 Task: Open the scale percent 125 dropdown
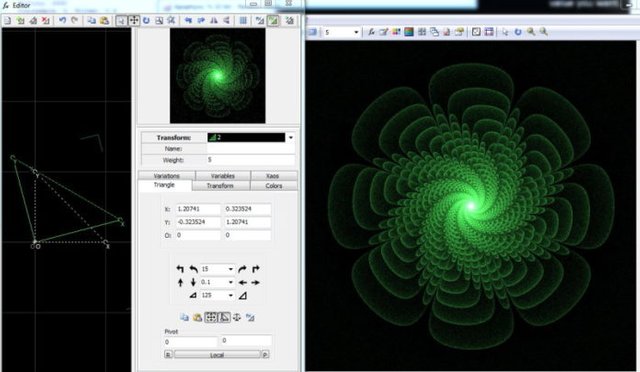[231, 295]
